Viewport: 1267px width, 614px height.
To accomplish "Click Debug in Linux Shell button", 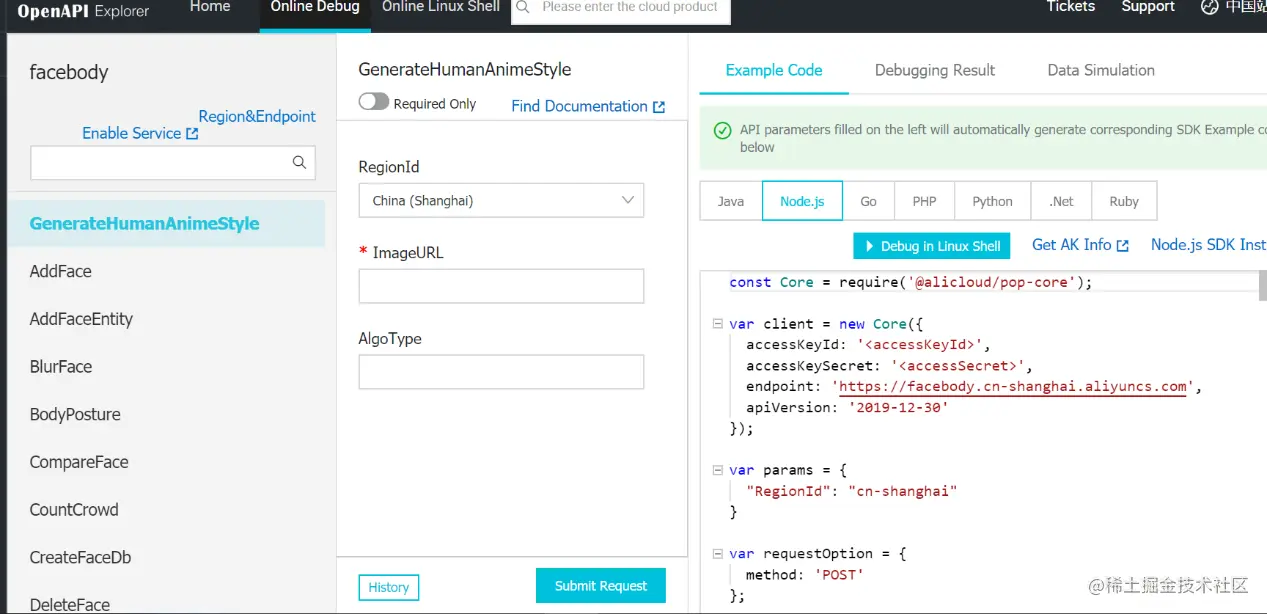I will (x=931, y=246).
